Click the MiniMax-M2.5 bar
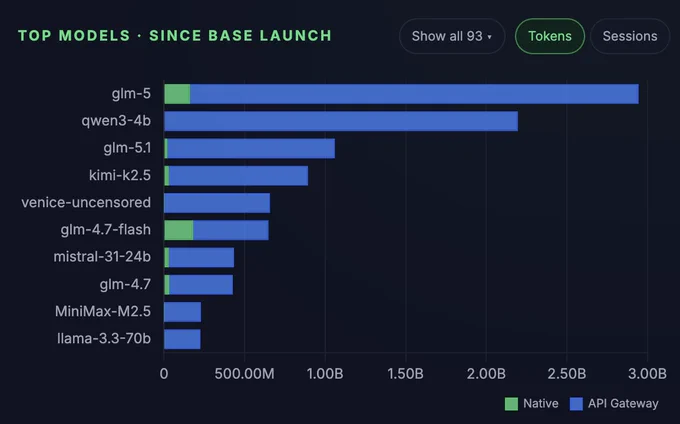680x424 pixels. coord(183,312)
